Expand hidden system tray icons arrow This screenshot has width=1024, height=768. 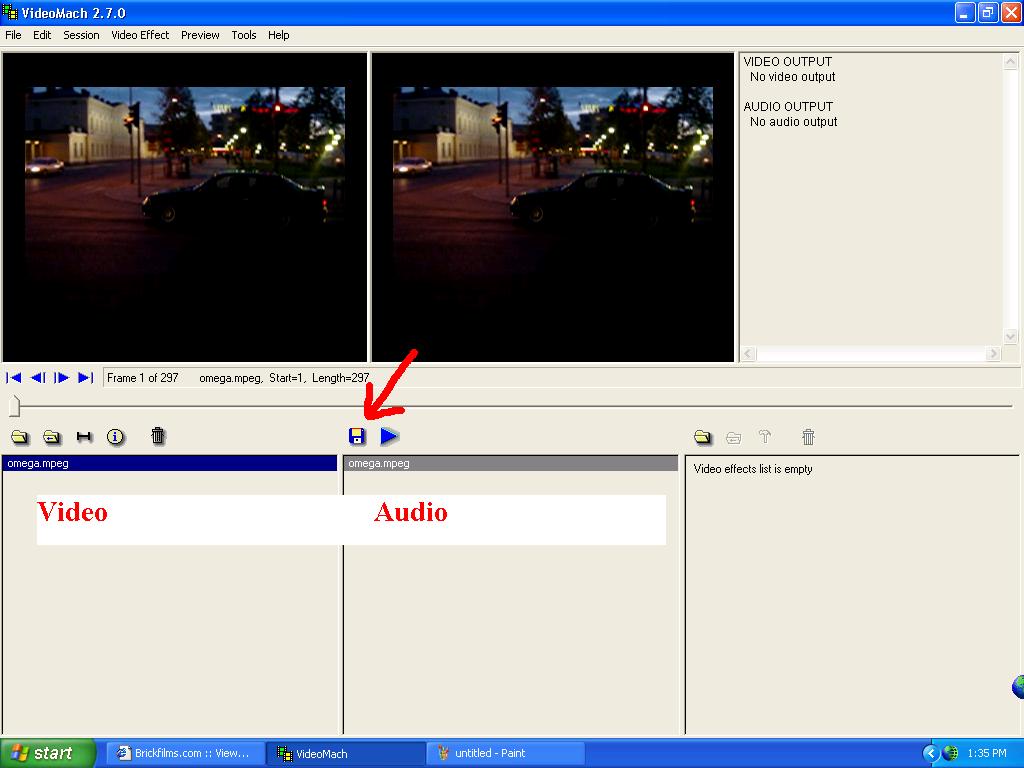coord(931,753)
